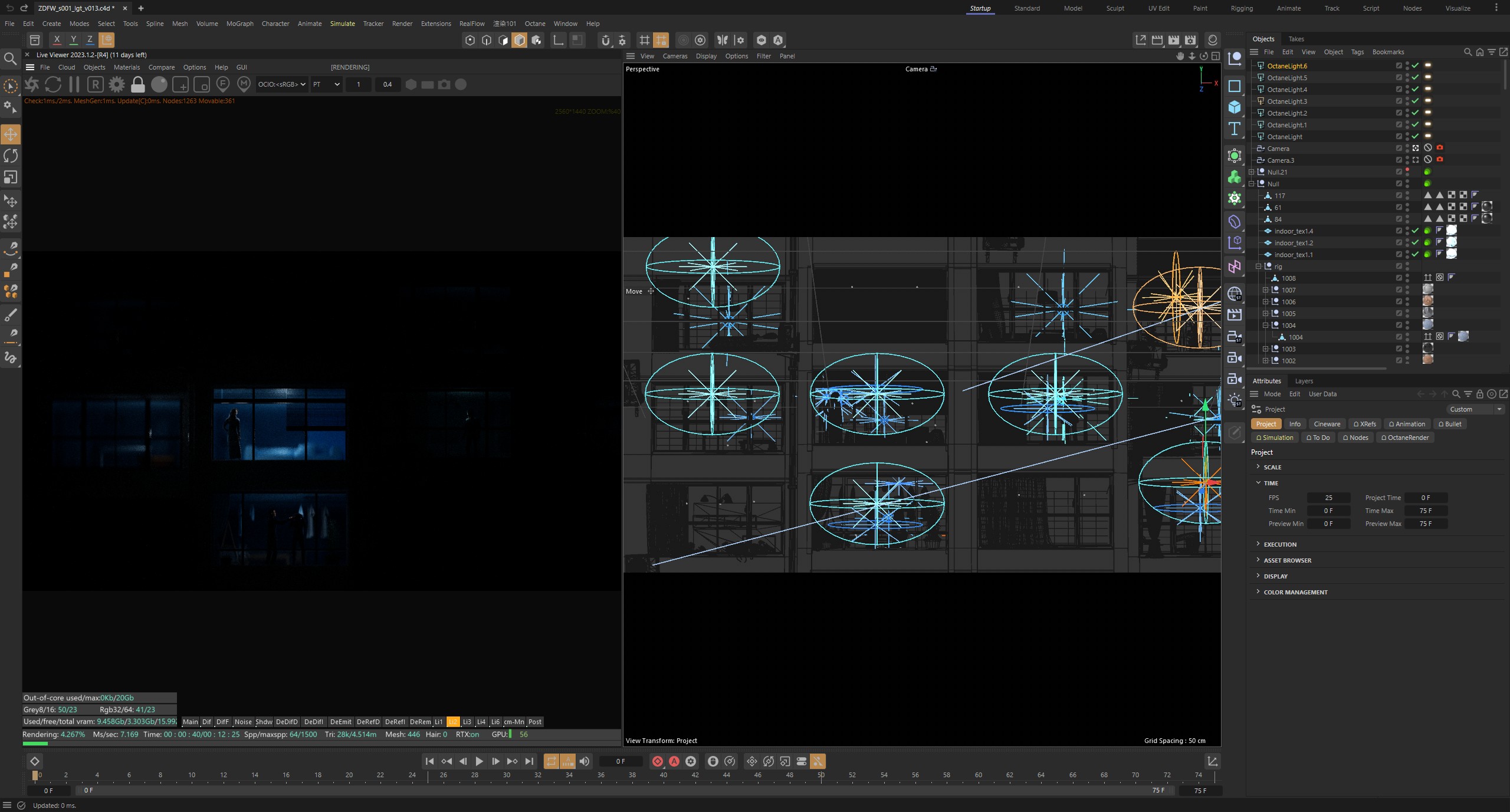Screen dimensions: 1510x812
Task: Pause rendering in the Live Viewer
Action: point(74,84)
